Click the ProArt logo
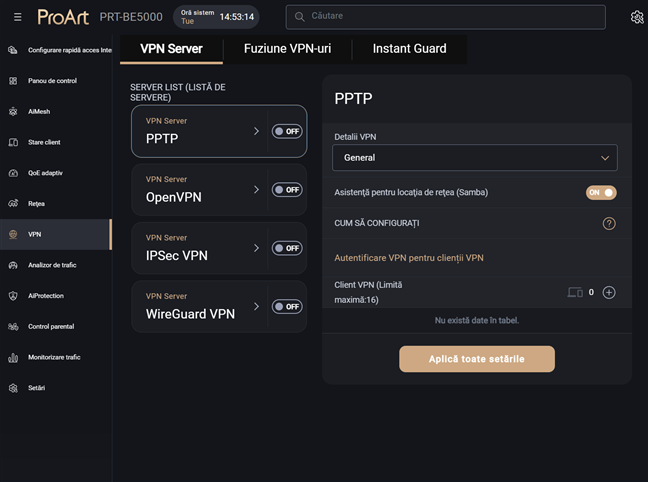648x482 pixels. [63, 17]
